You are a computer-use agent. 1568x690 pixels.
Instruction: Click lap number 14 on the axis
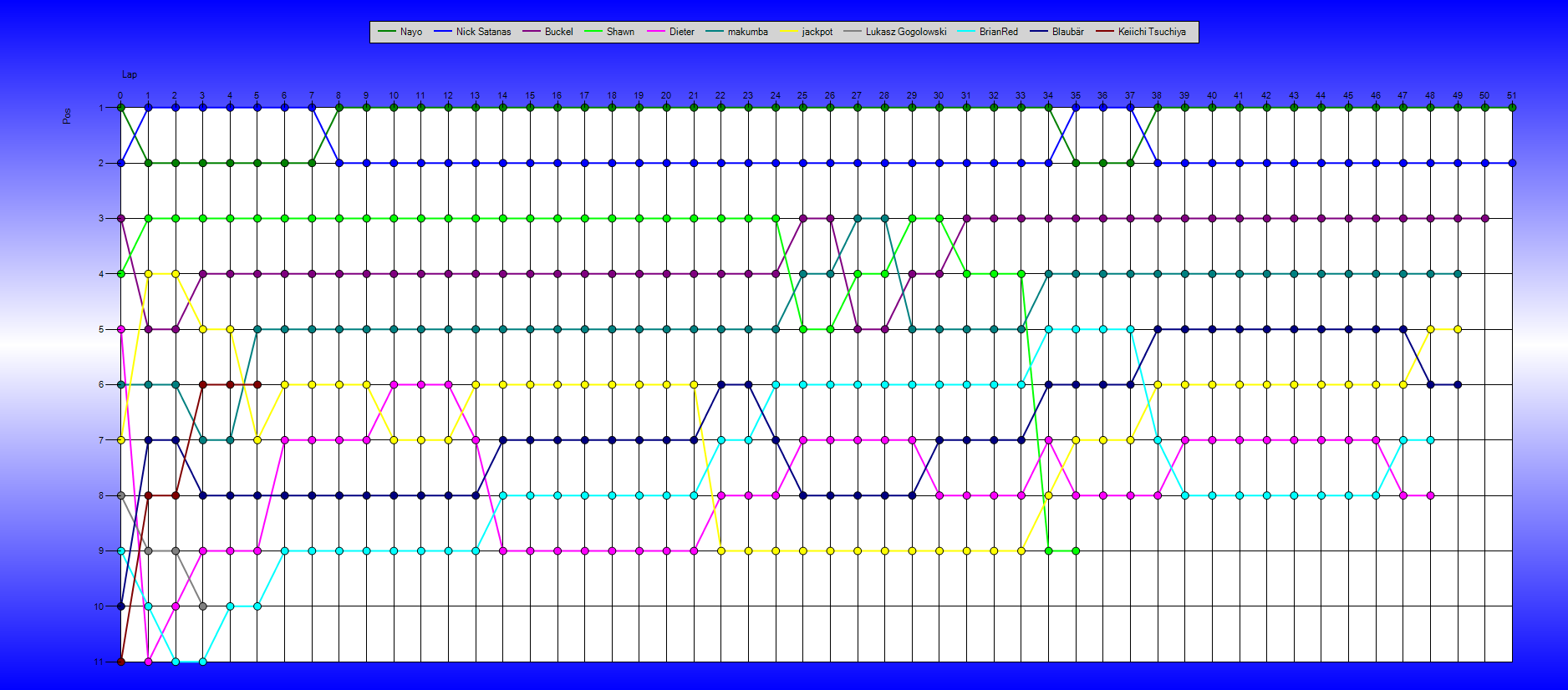(x=502, y=95)
